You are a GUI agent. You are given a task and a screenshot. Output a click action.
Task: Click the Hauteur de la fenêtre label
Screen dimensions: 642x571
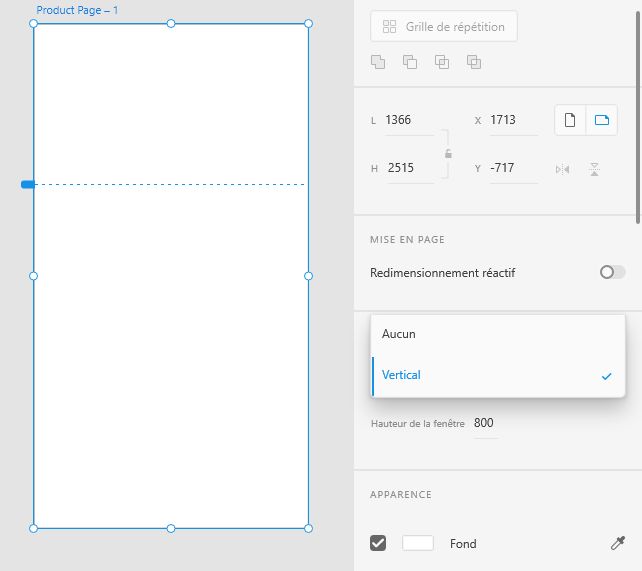click(418, 424)
